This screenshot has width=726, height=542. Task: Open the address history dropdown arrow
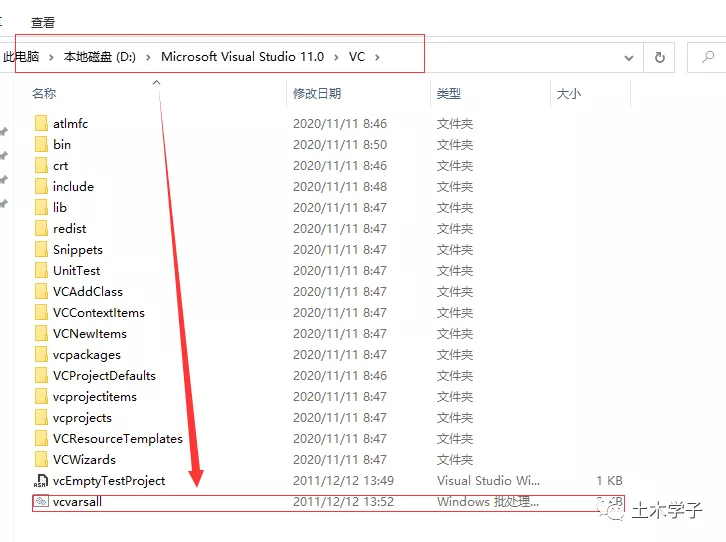pyautogui.click(x=628, y=58)
